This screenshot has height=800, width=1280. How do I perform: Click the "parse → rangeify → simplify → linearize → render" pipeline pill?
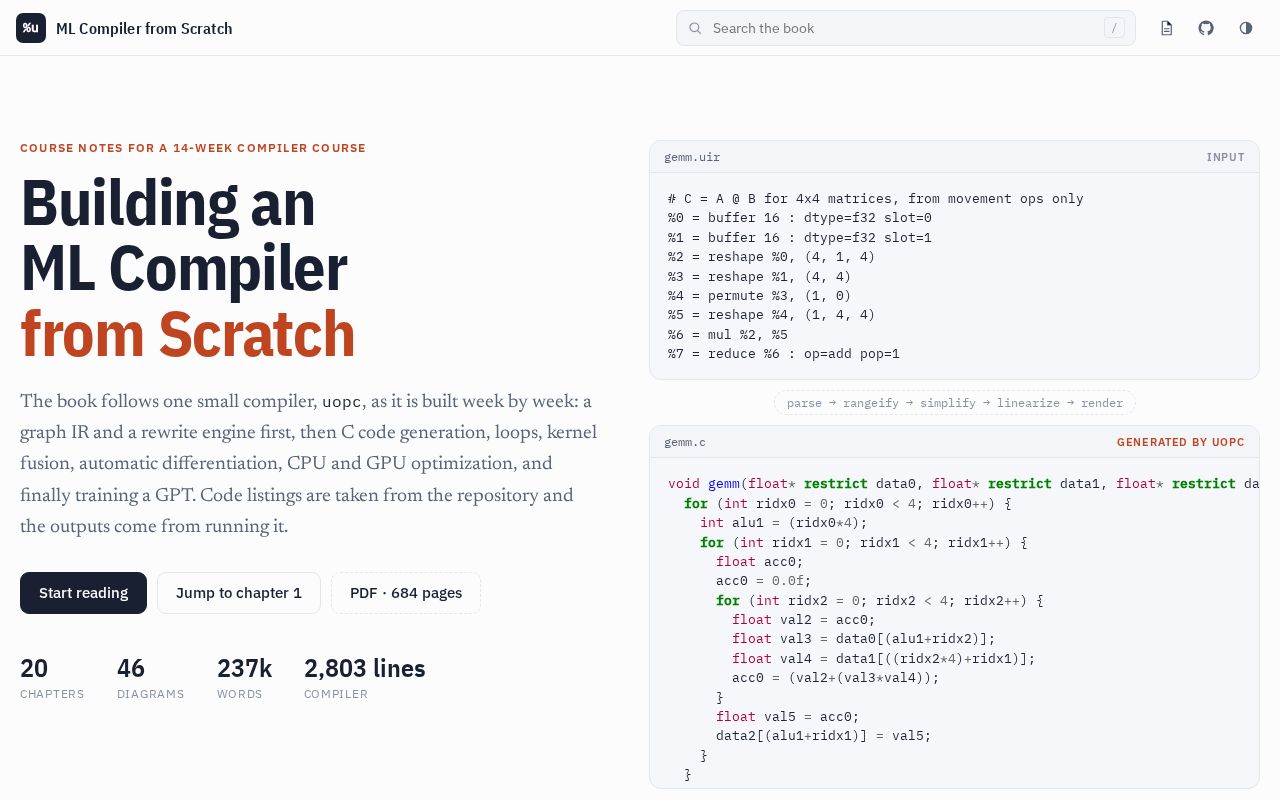click(x=955, y=403)
